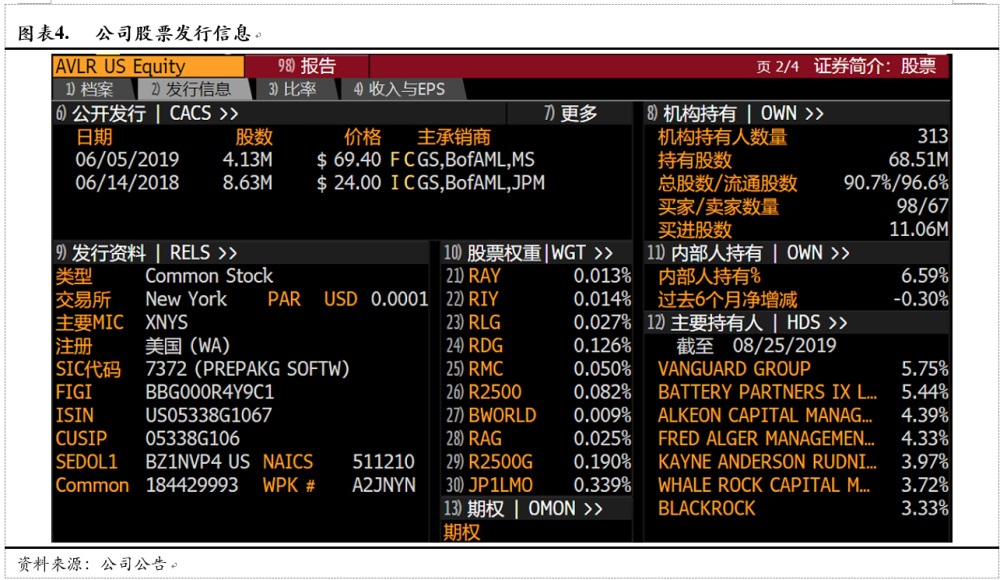The height and width of the screenshot is (580, 1000).
Task: Click the 68.51M shares held value
Action: pos(918,160)
